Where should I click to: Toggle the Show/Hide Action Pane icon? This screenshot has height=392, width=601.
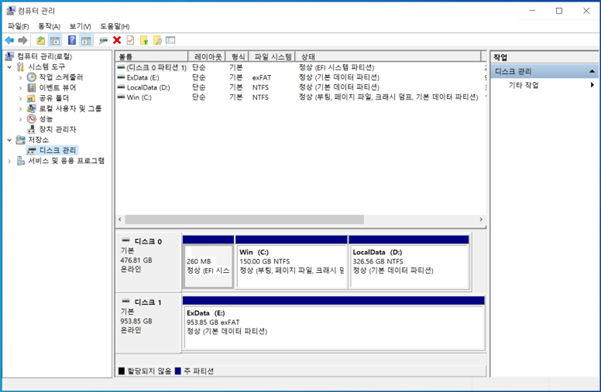[86, 40]
